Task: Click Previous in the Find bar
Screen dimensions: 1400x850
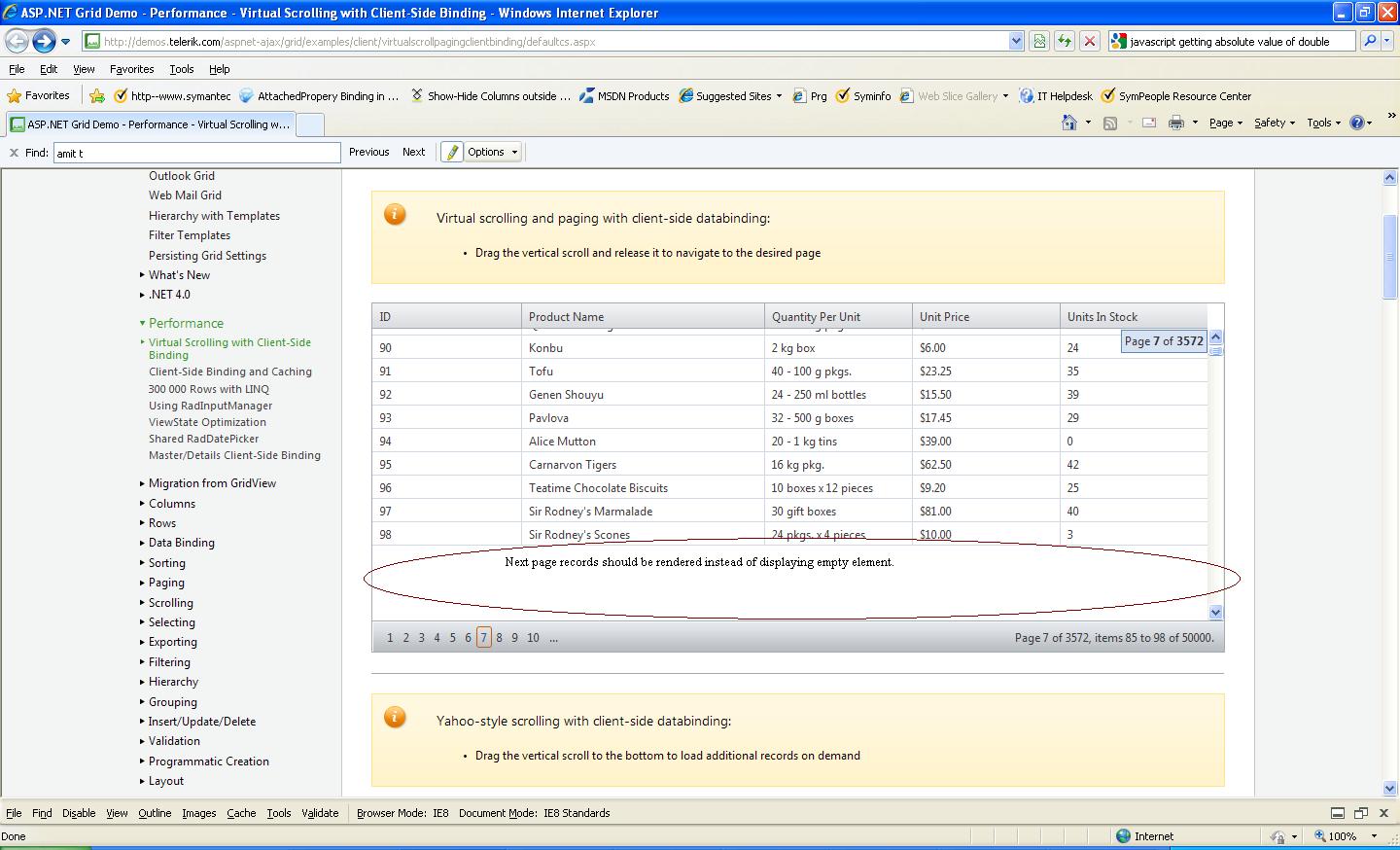Action: point(368,152)
